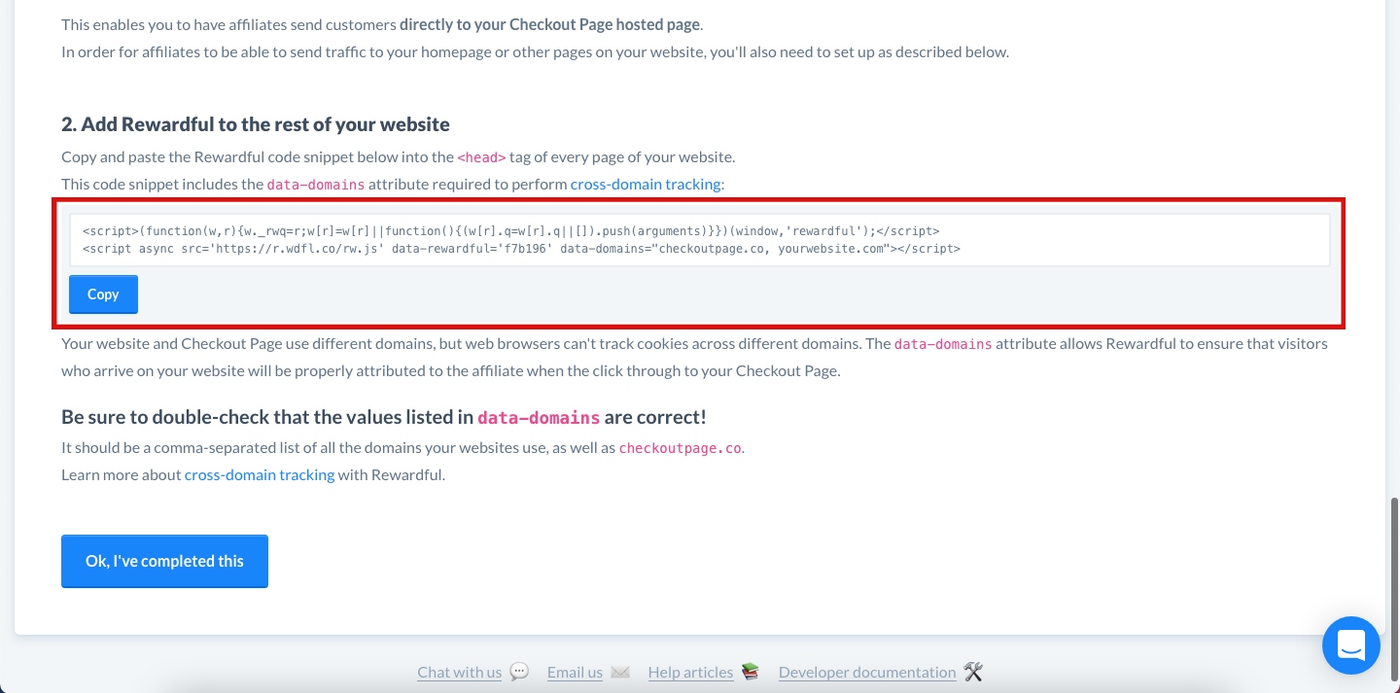This screenshot has height=693, width=1400.
Task: Click the blue Copy button
Action: 103,294
